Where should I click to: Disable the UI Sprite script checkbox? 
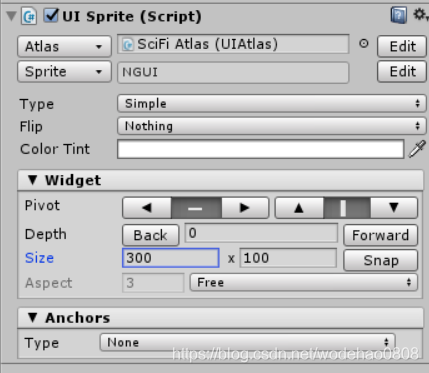click(51, 16)
